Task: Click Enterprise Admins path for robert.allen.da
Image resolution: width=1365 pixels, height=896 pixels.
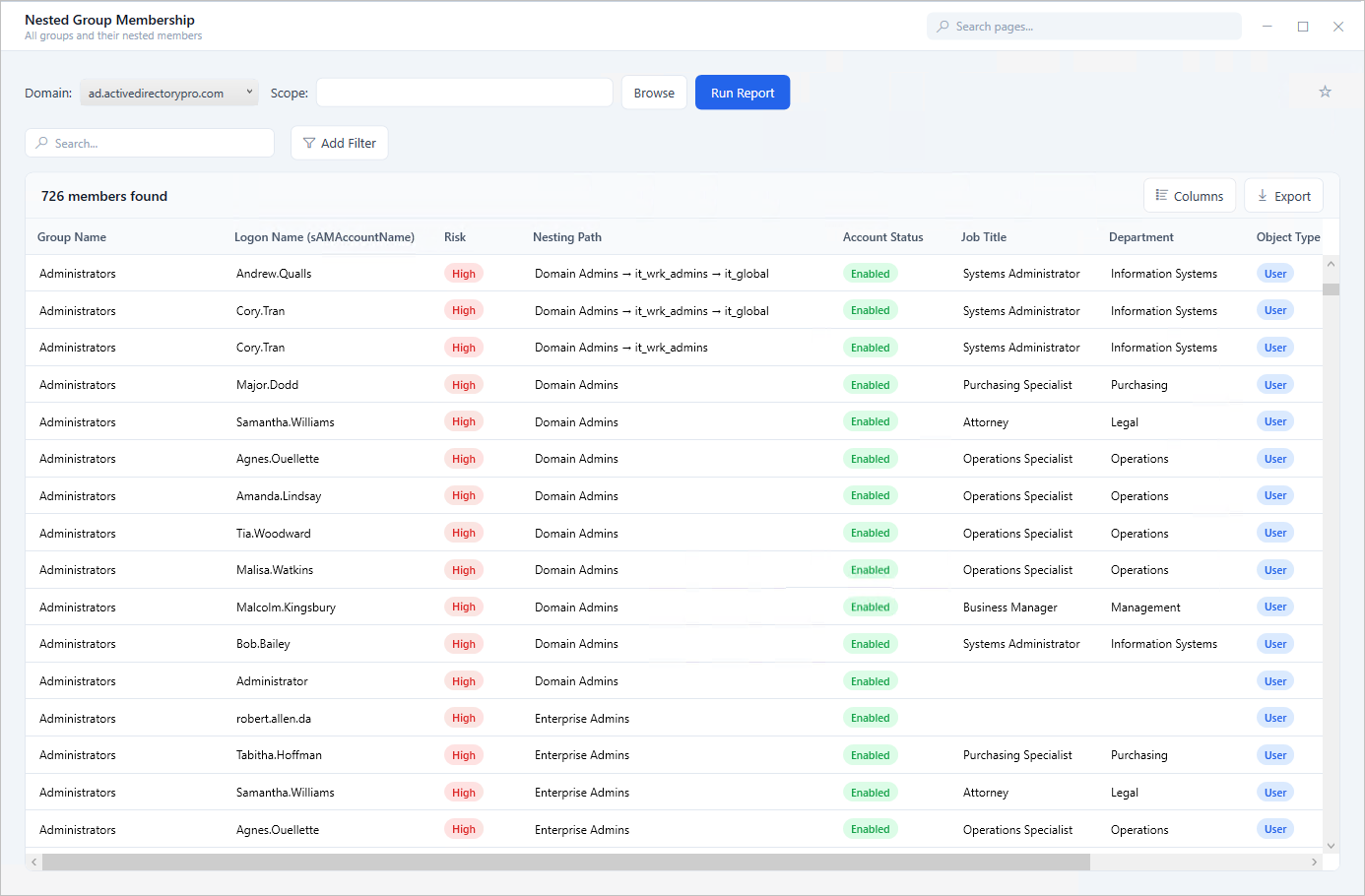Action: pos(582,719)
